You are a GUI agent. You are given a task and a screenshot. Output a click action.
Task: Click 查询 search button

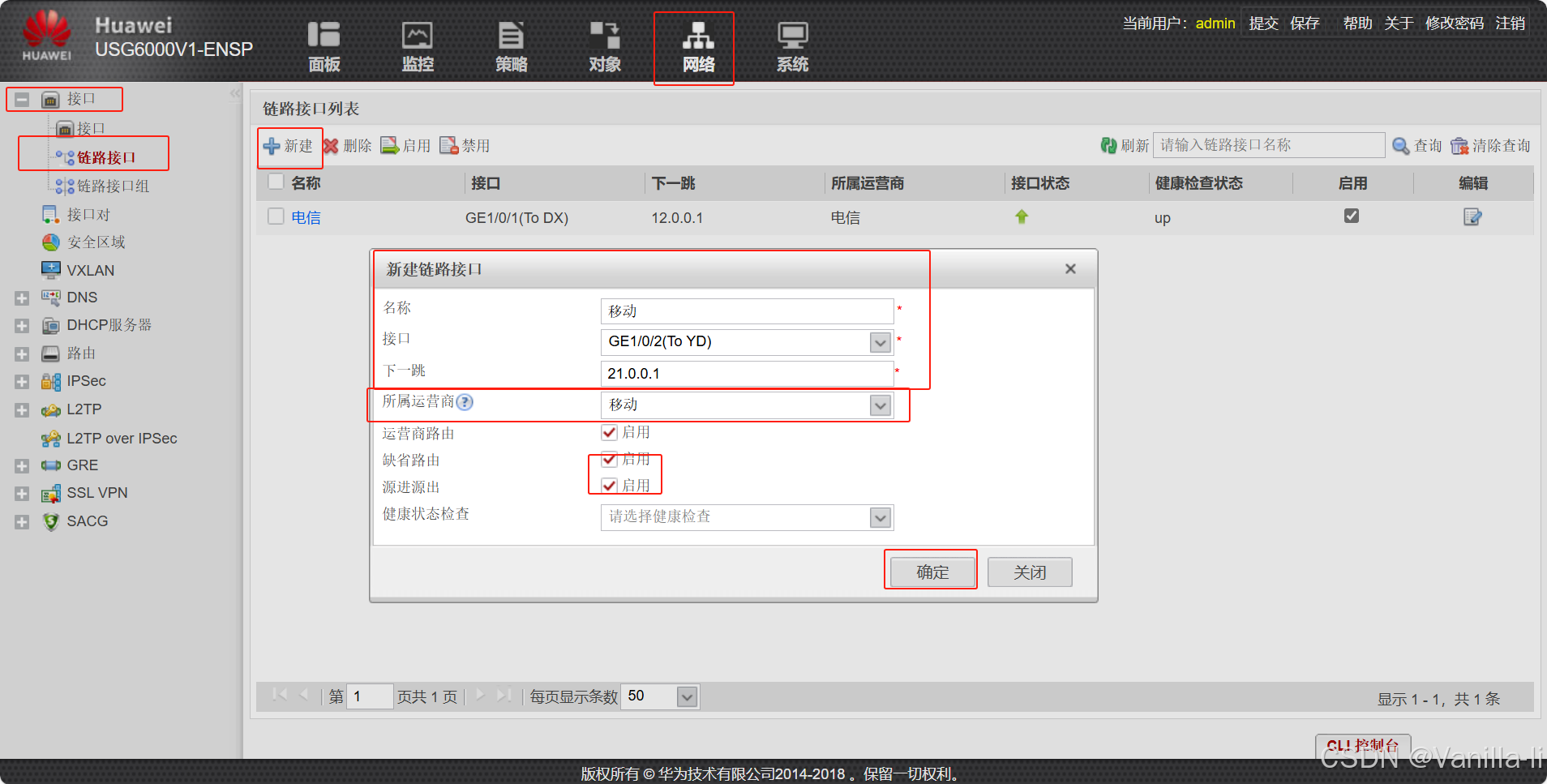point(1416,146)
